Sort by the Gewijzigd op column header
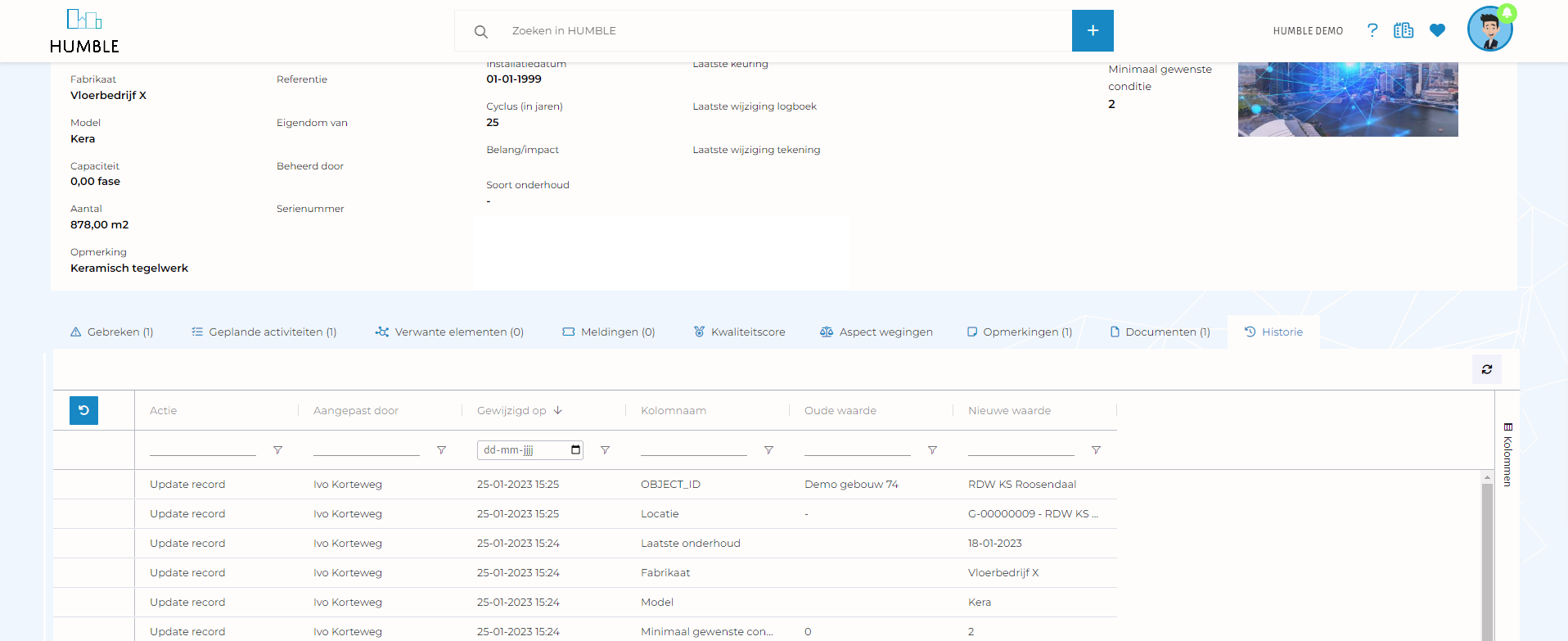1568x641 pixels. tap(511, 410)
